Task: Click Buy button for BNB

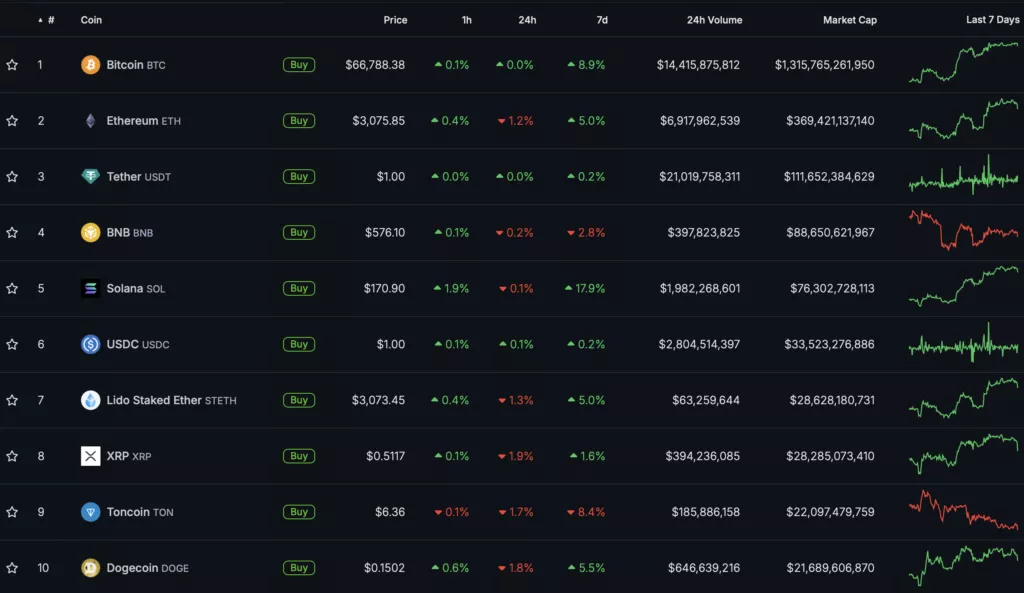Action: 299,232
